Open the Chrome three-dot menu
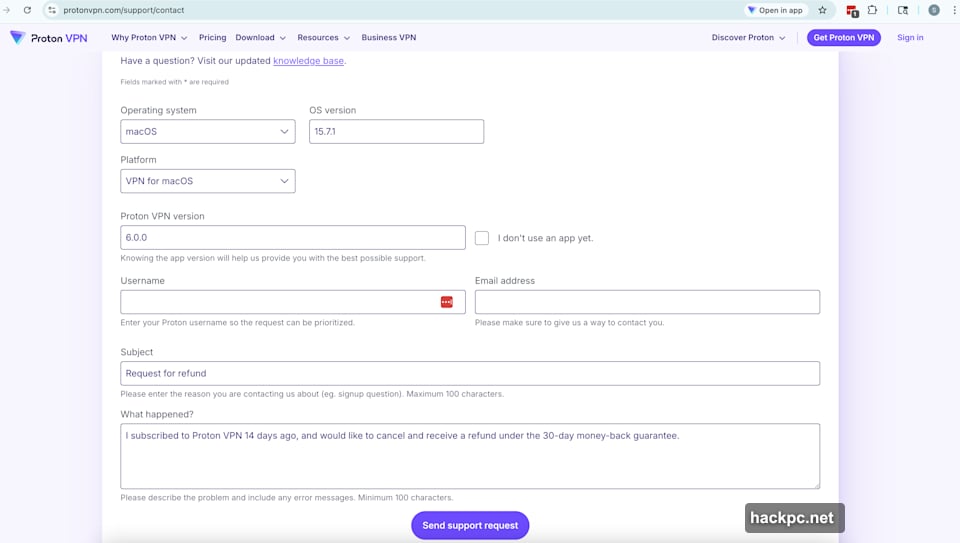960x543 pixels. click(952, 10)
